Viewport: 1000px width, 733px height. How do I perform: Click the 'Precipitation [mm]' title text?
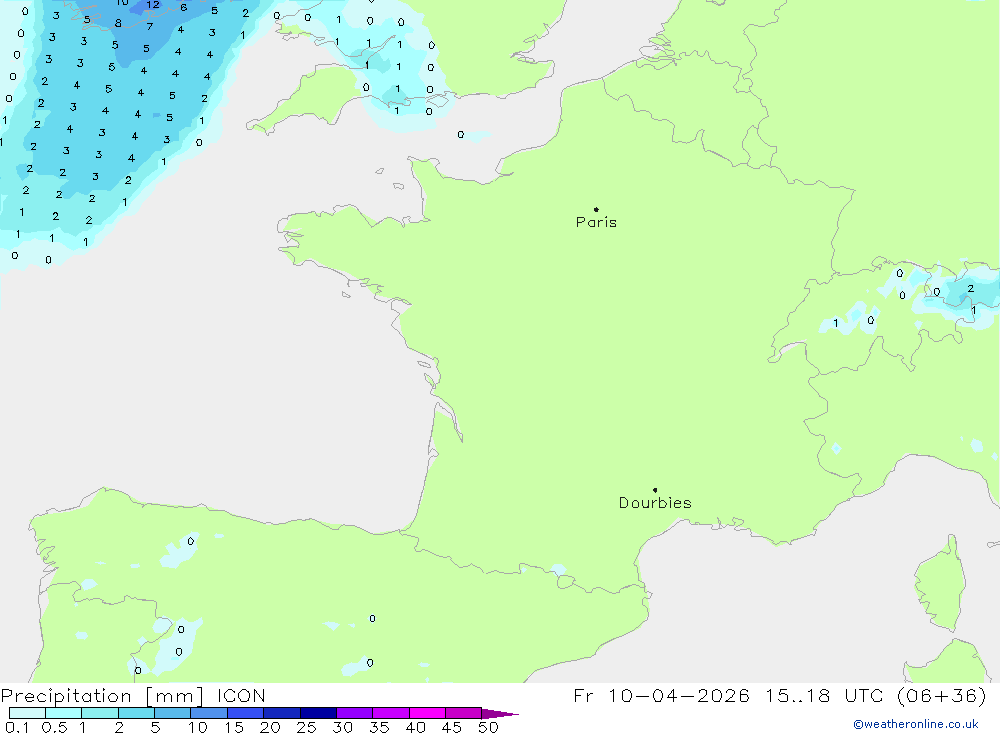[x=102, y=696]
